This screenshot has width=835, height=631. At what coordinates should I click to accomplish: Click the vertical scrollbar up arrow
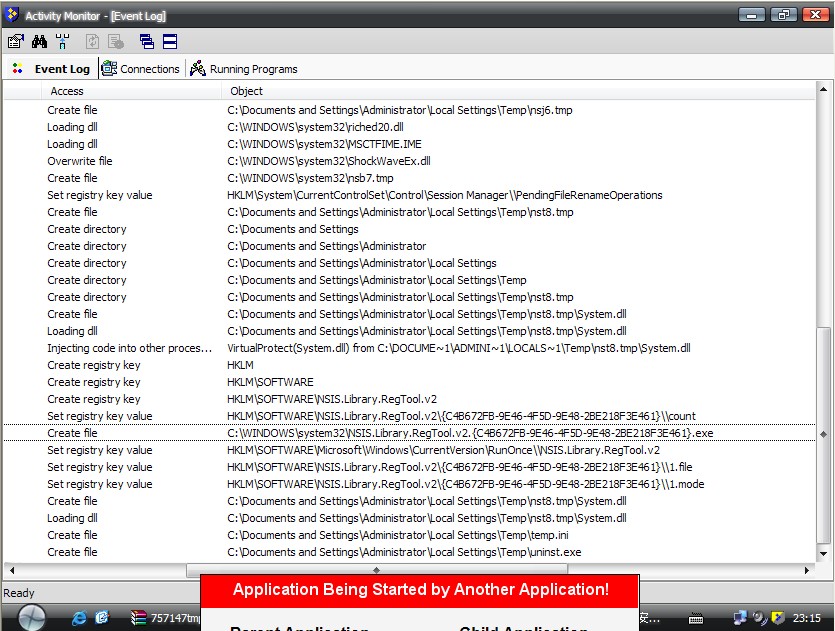pyautogui.click(x=823, y=89)
